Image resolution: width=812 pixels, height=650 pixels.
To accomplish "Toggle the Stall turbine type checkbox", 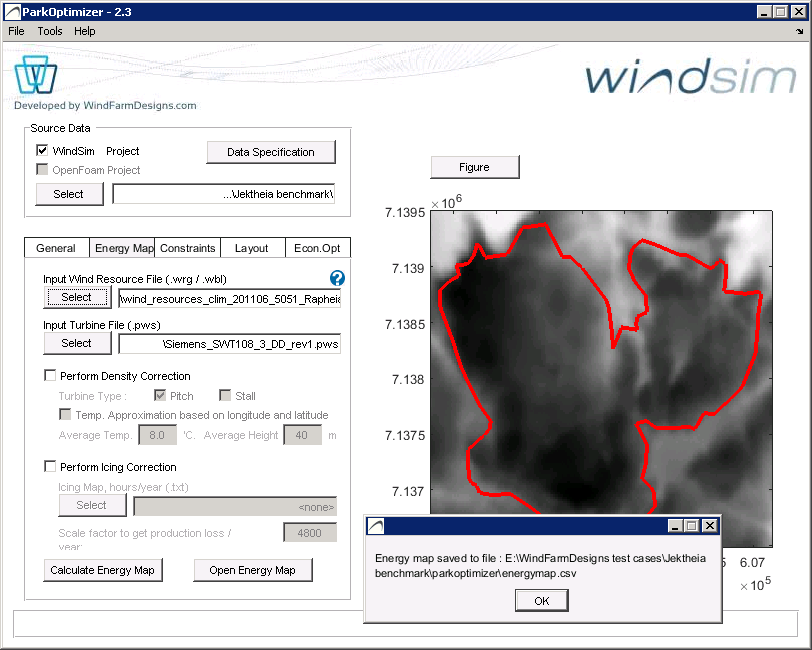I will 225,396.
